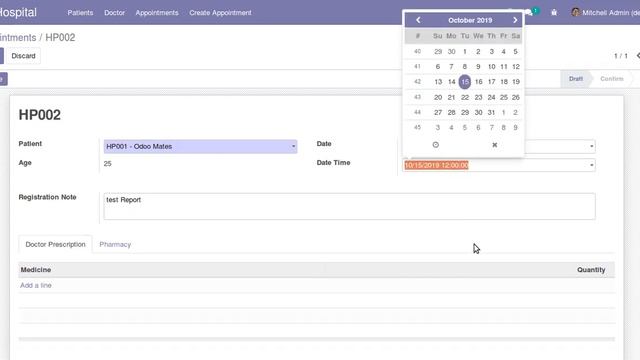This screenshot has height=360, width=640.
Task: Close the date picker popup
Action: [x=495, y=145]
